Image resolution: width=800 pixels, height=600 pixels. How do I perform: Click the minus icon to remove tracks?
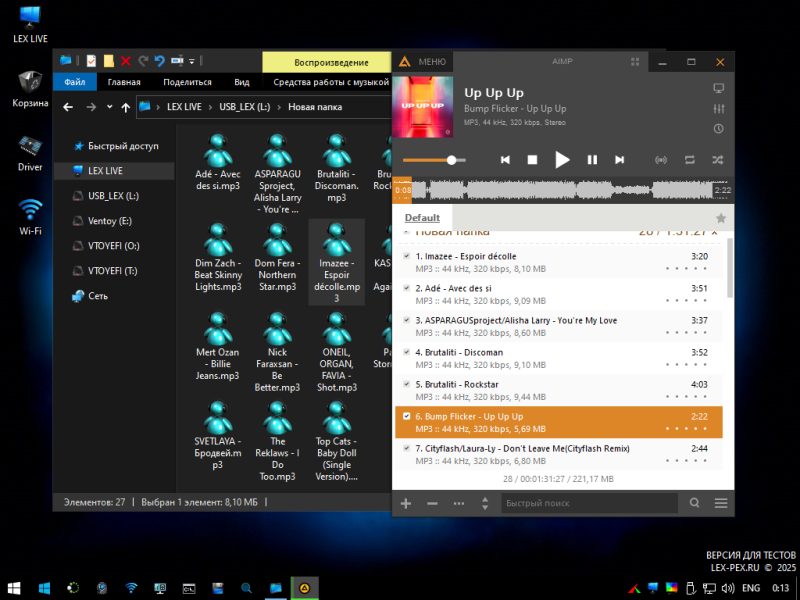coord(432,503)
